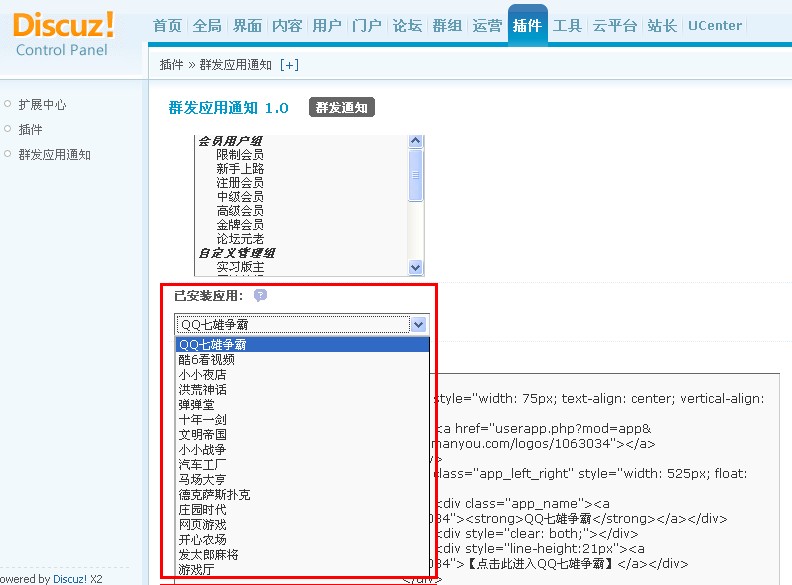The image size is (792, 585).
Task: Open the 群组 tab
Action: pyautogui.click(x=447, y=26)
